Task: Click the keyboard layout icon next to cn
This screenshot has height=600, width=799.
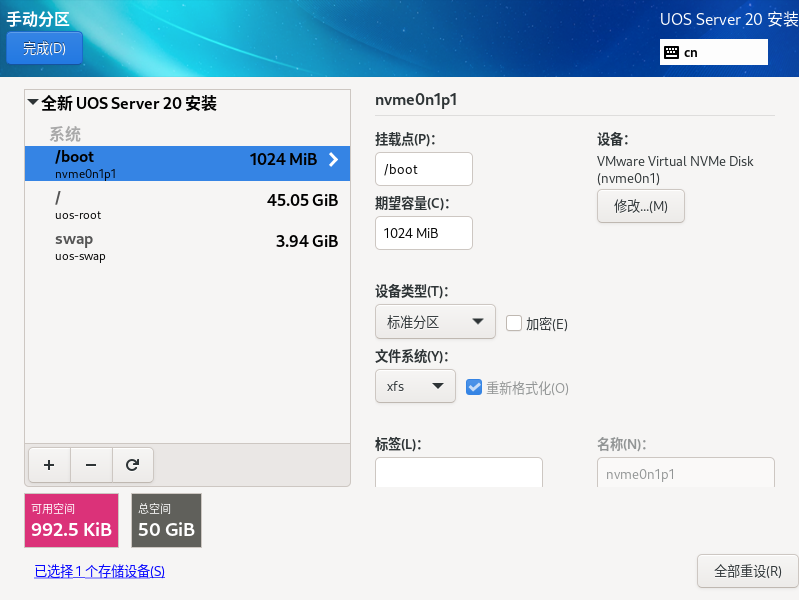Action: click(672, 53)
